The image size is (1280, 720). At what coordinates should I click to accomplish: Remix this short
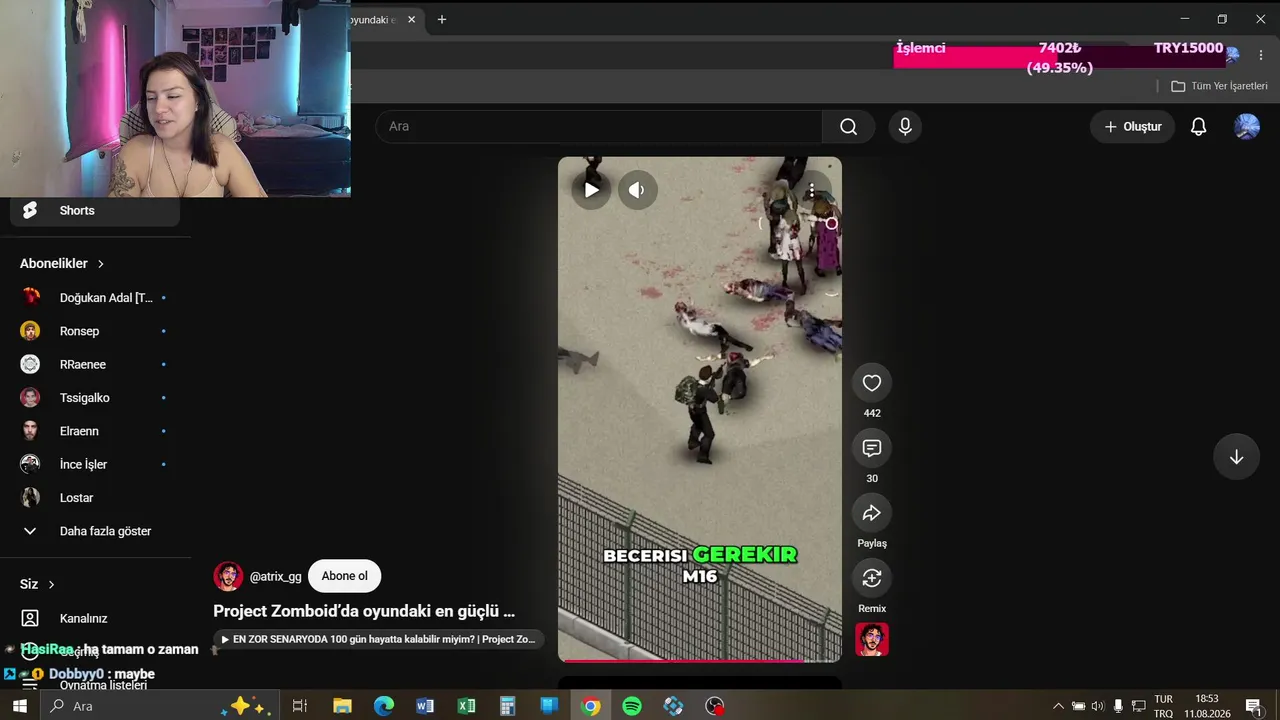(x=872, y=578)
